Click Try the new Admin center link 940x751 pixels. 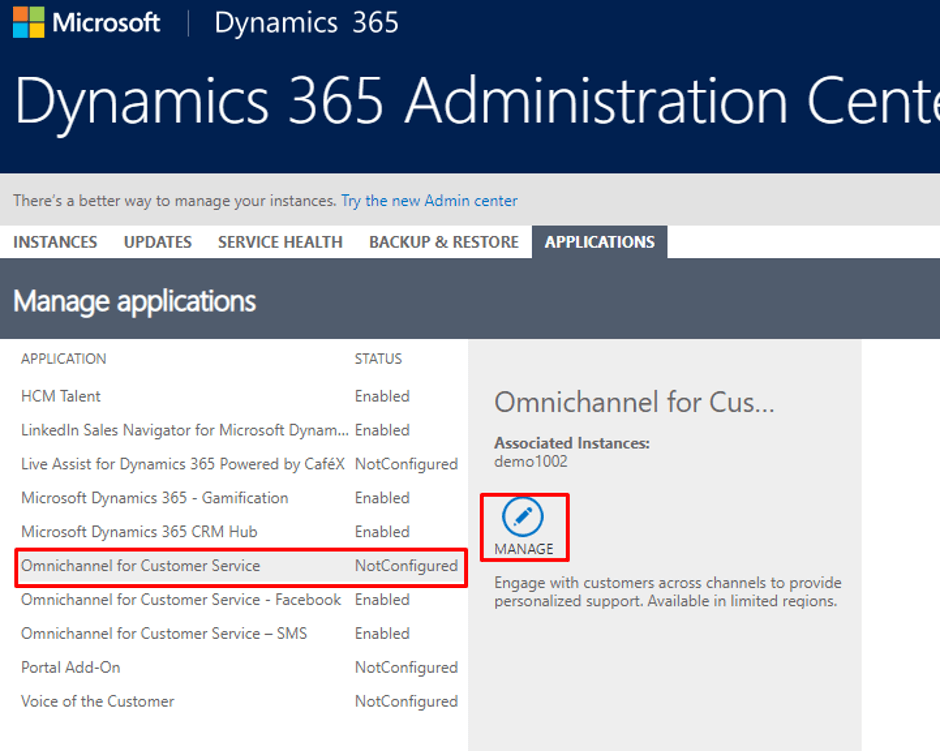pyautogui.click(x=429, y=201)
